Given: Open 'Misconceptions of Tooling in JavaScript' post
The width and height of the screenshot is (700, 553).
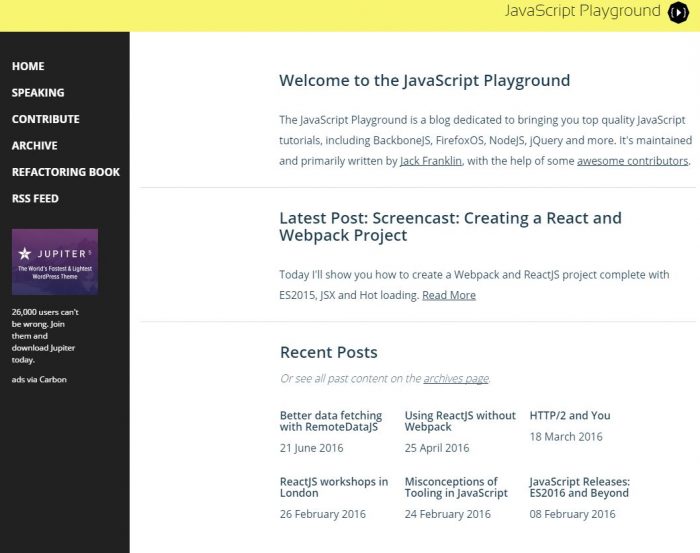Looking at the screenshot, I should (456, 487).
